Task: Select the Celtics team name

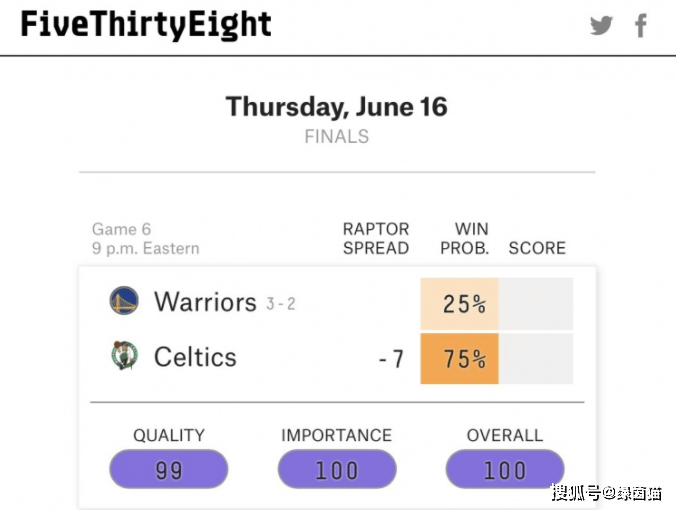Action: tap(195, 357)
